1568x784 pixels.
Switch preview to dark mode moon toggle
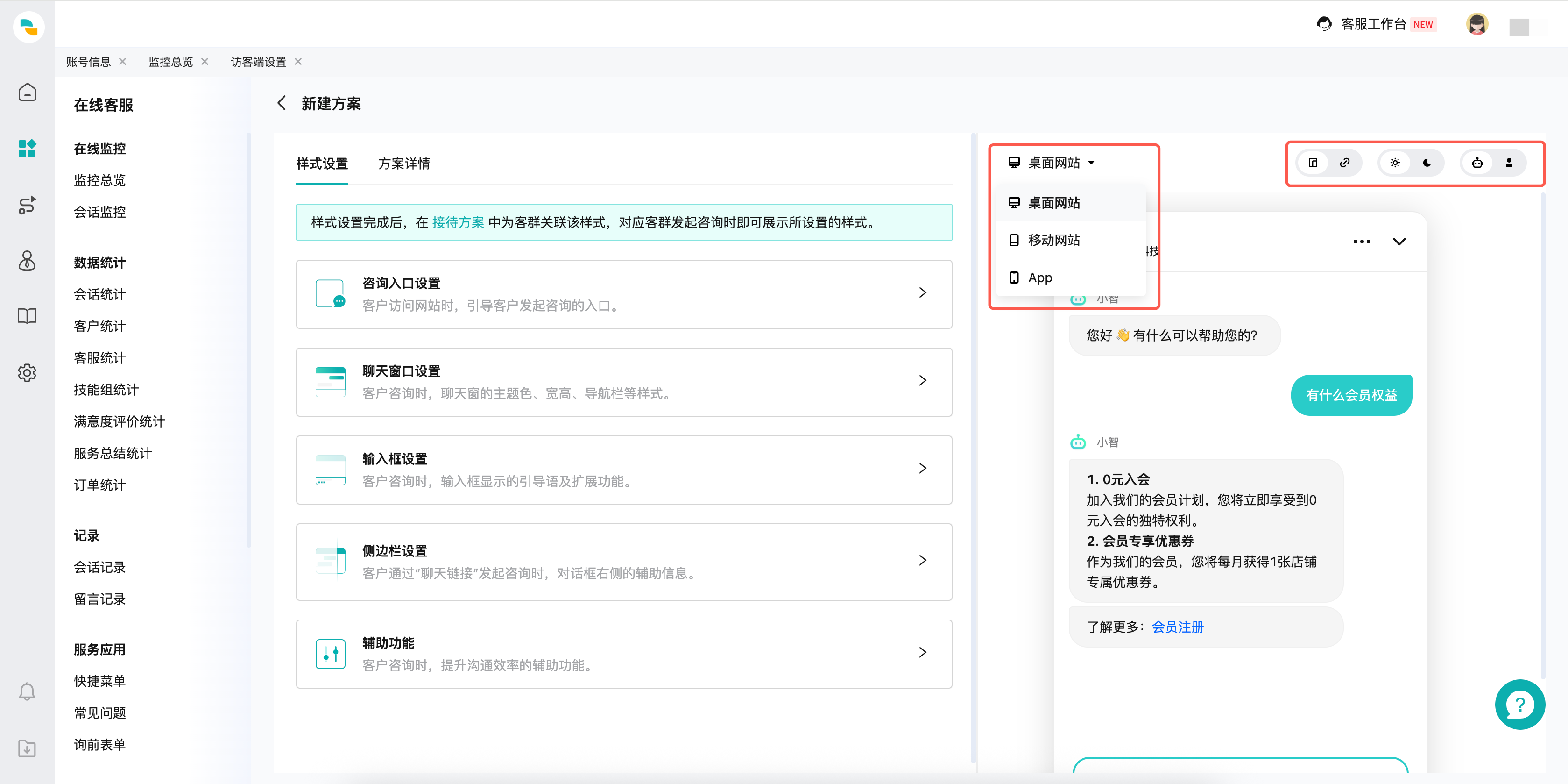1426,162
